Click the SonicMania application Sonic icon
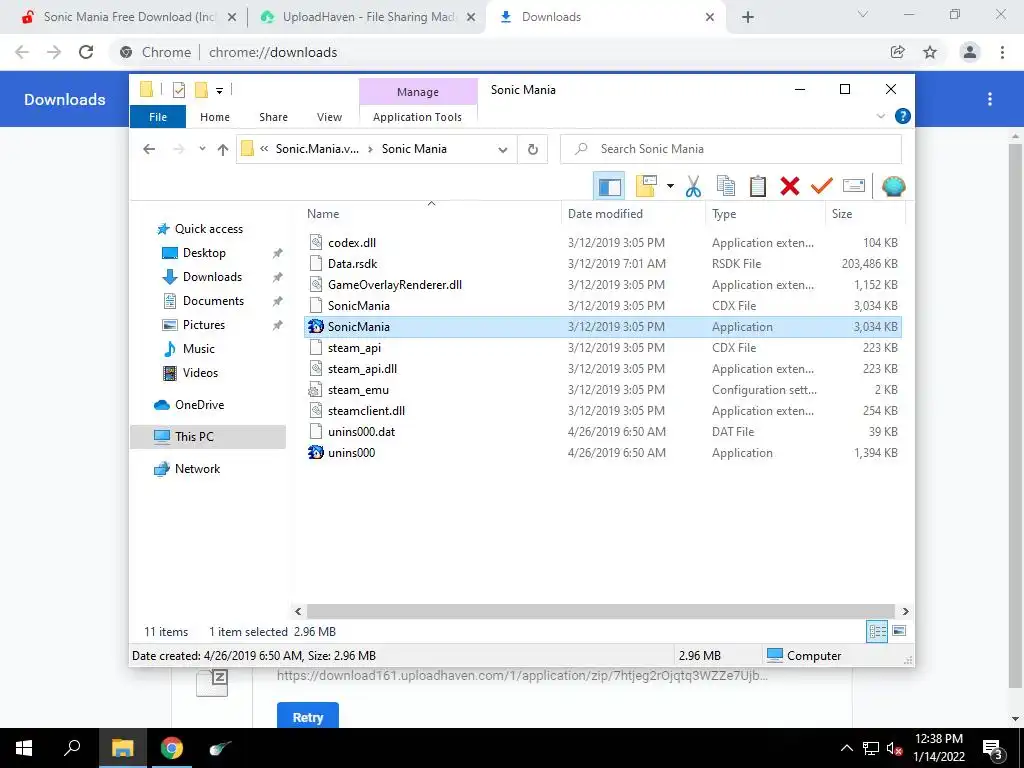1024x768 pixels. 315,326
